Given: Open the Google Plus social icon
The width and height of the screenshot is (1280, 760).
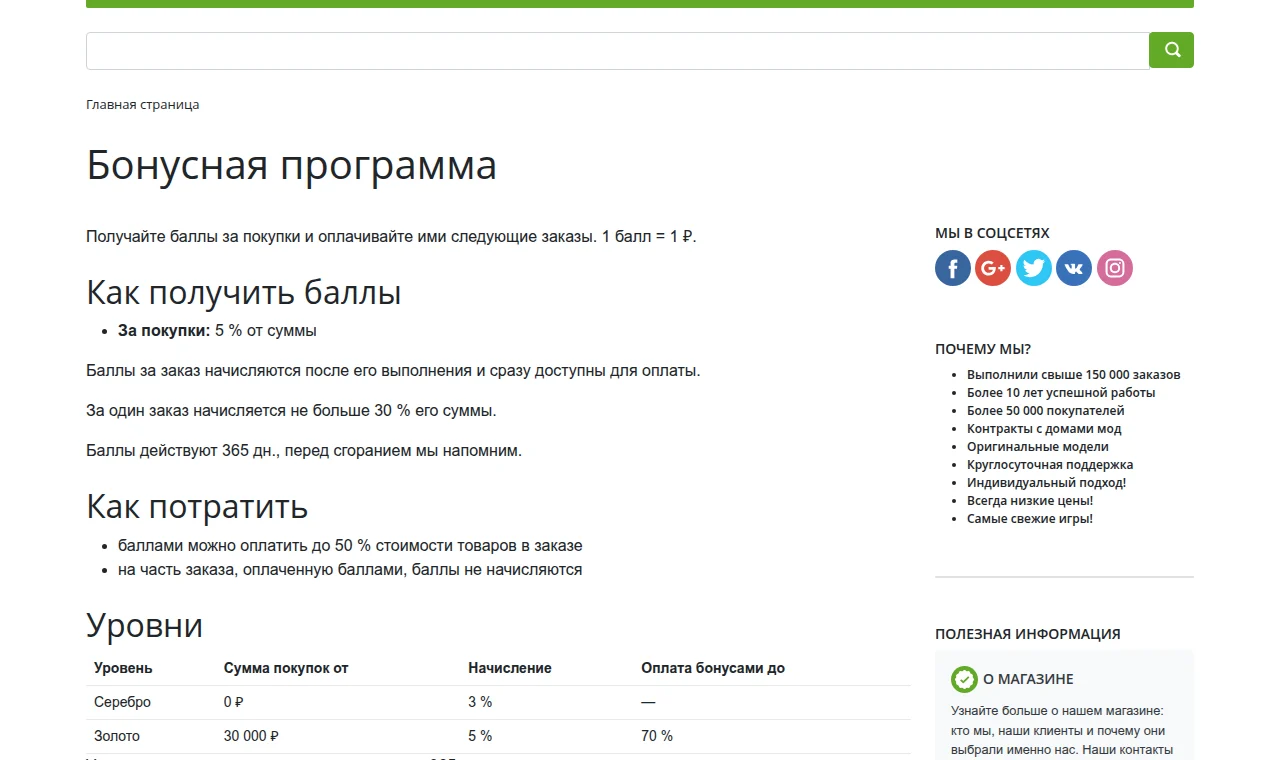Looking at the screenshot, I should point(993,268).
